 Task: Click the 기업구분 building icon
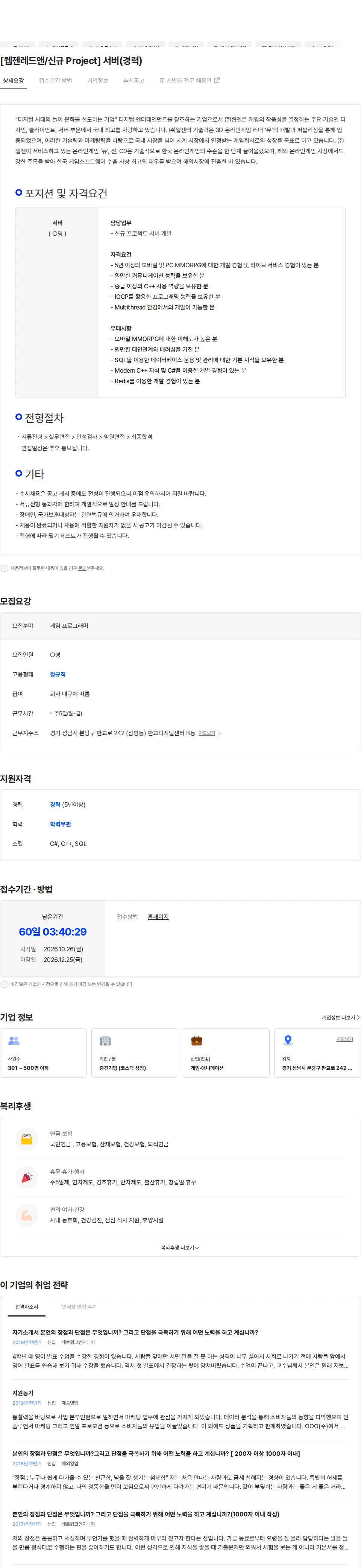[105, 1041]
